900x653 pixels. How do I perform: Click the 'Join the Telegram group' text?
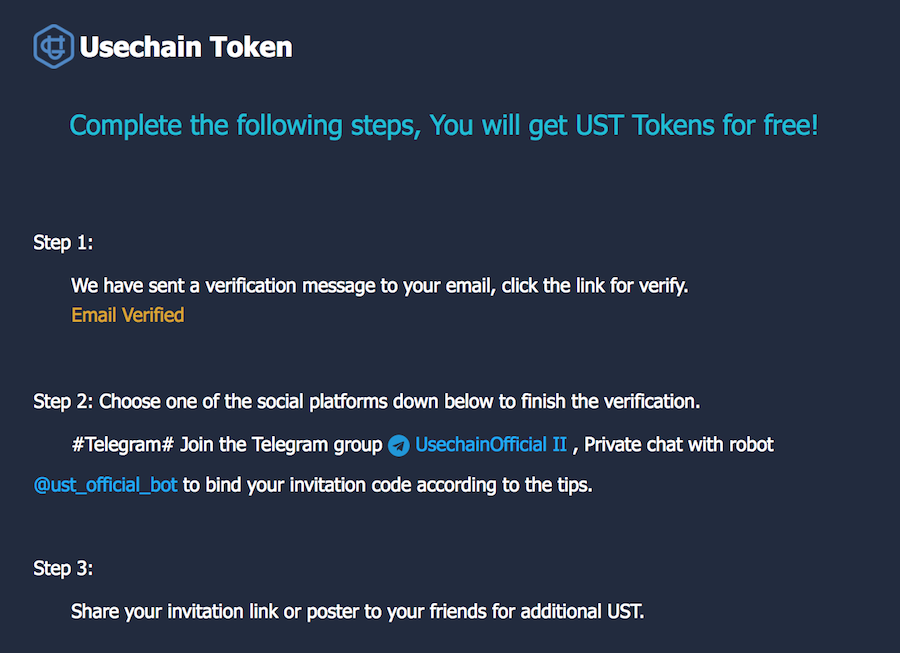tap(281, 445)
